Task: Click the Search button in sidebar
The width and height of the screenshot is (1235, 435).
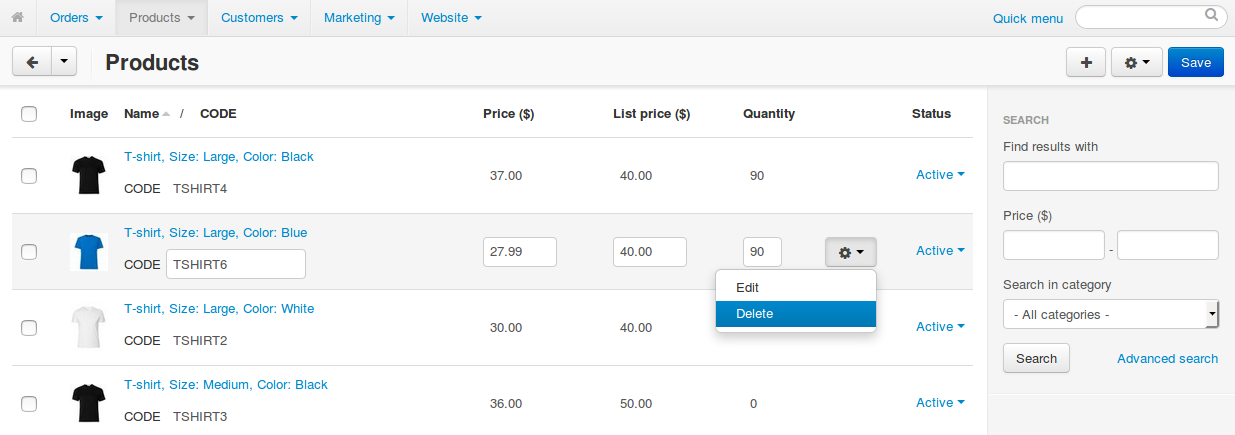Action: click(x=1036, y=358)
